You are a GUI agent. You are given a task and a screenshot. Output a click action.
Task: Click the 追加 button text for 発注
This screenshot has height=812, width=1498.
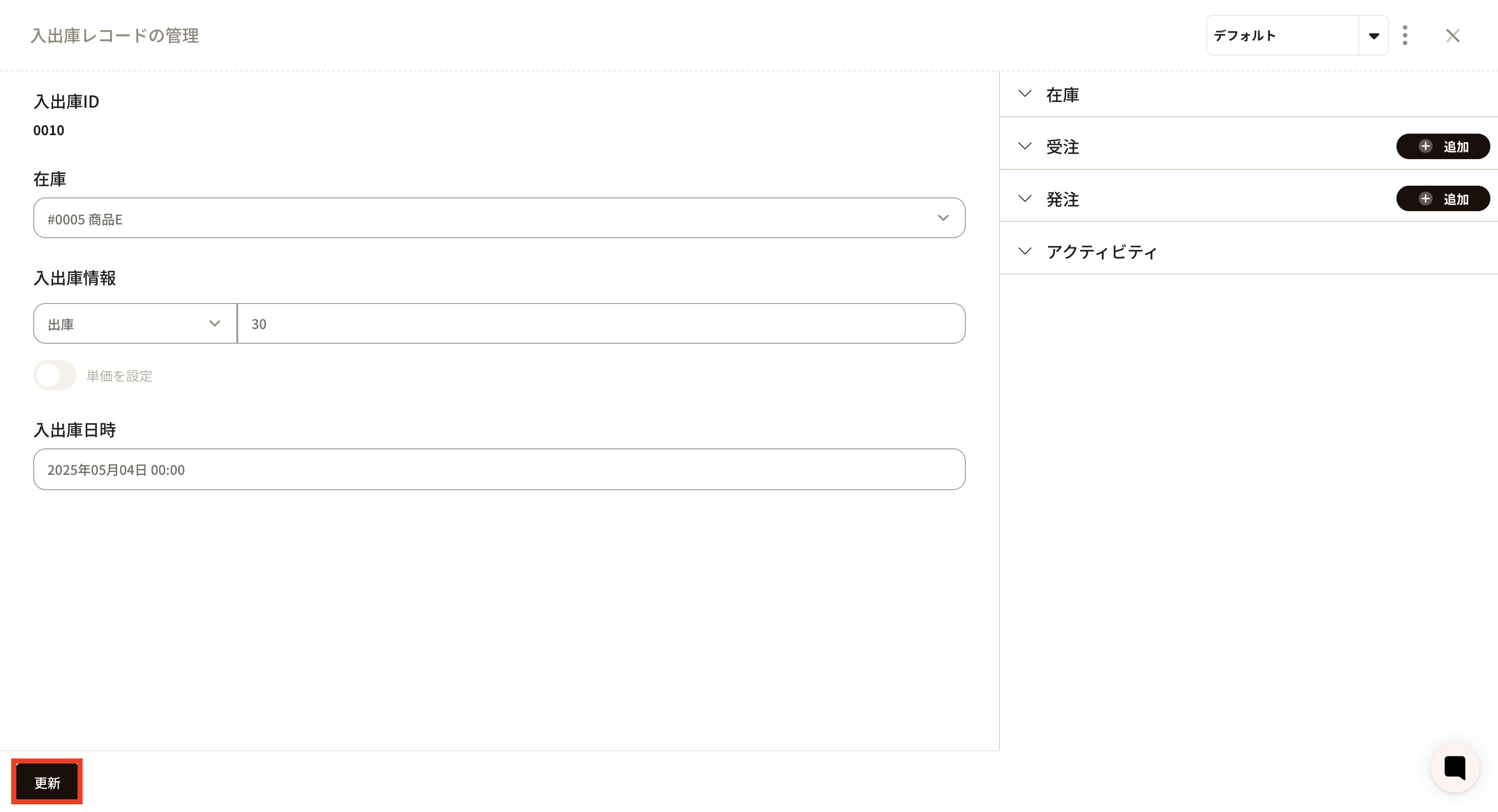[1456, 199]
